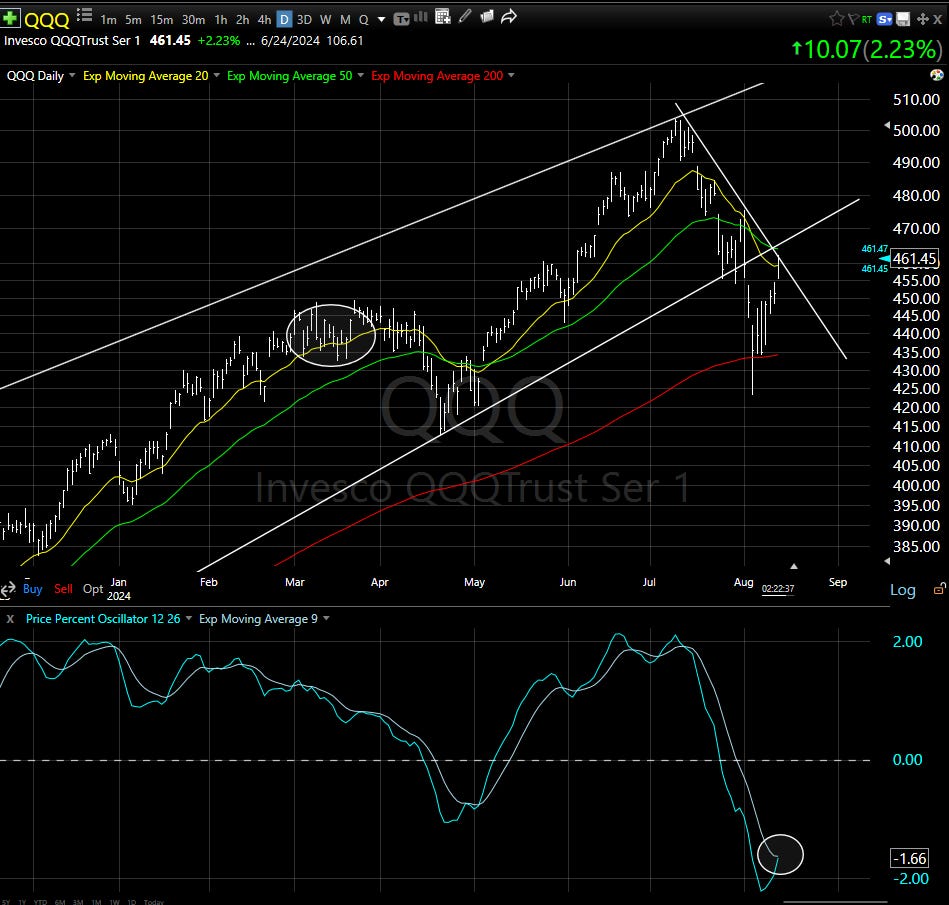
Task: Select the Q quarterly timeframe
Action: [x=364, y=20]
